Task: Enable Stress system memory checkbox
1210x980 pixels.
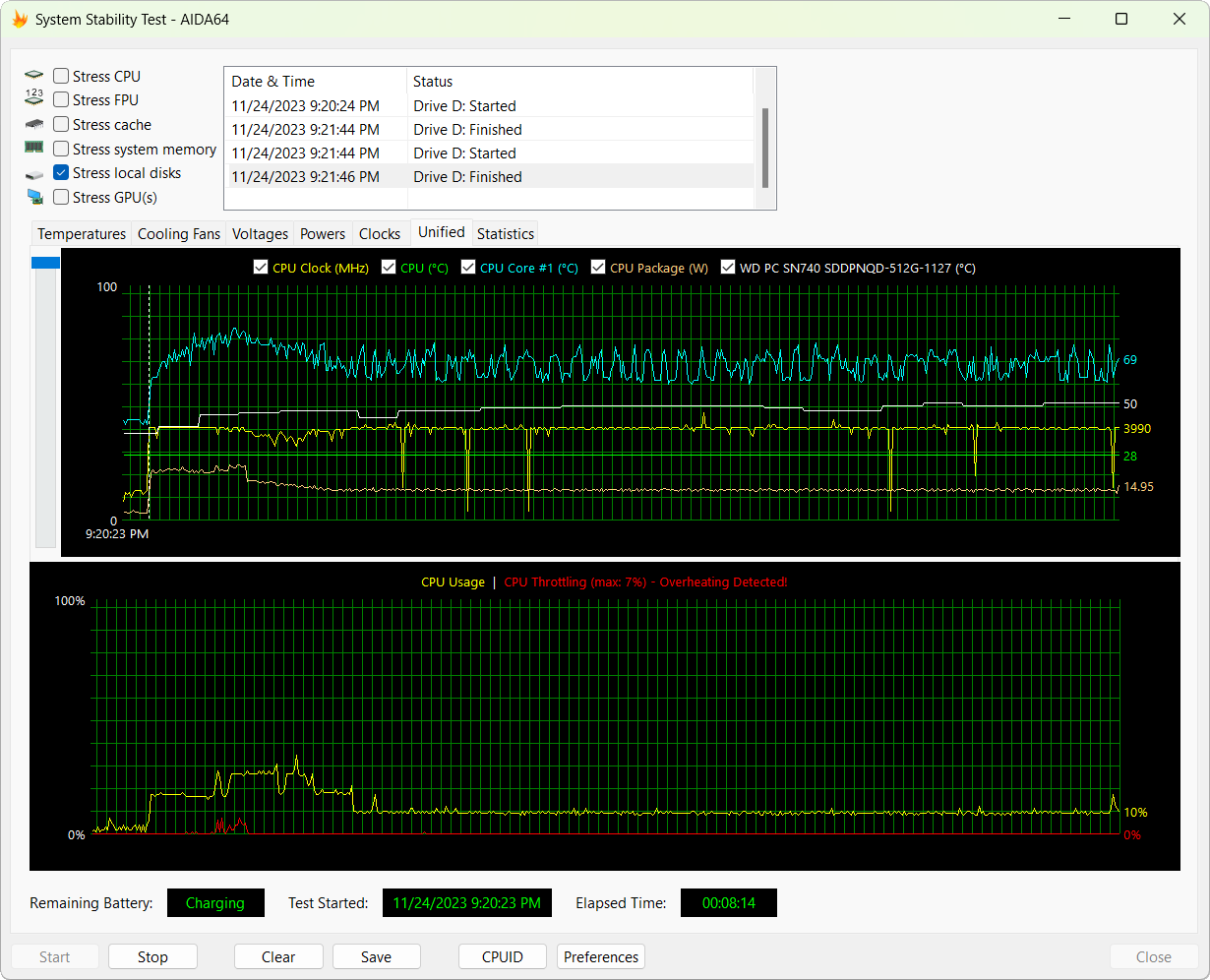Action: click(61, 149)
